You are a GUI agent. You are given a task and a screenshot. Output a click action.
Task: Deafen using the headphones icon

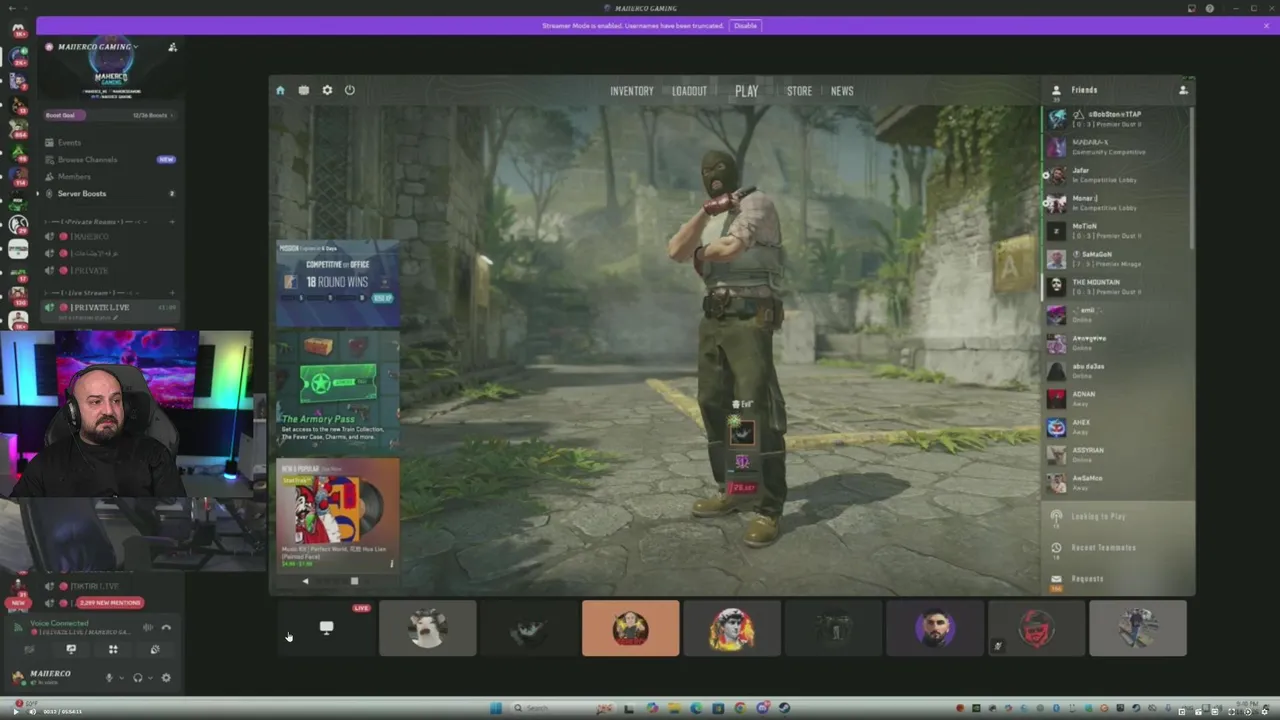(x=138, y=678)
